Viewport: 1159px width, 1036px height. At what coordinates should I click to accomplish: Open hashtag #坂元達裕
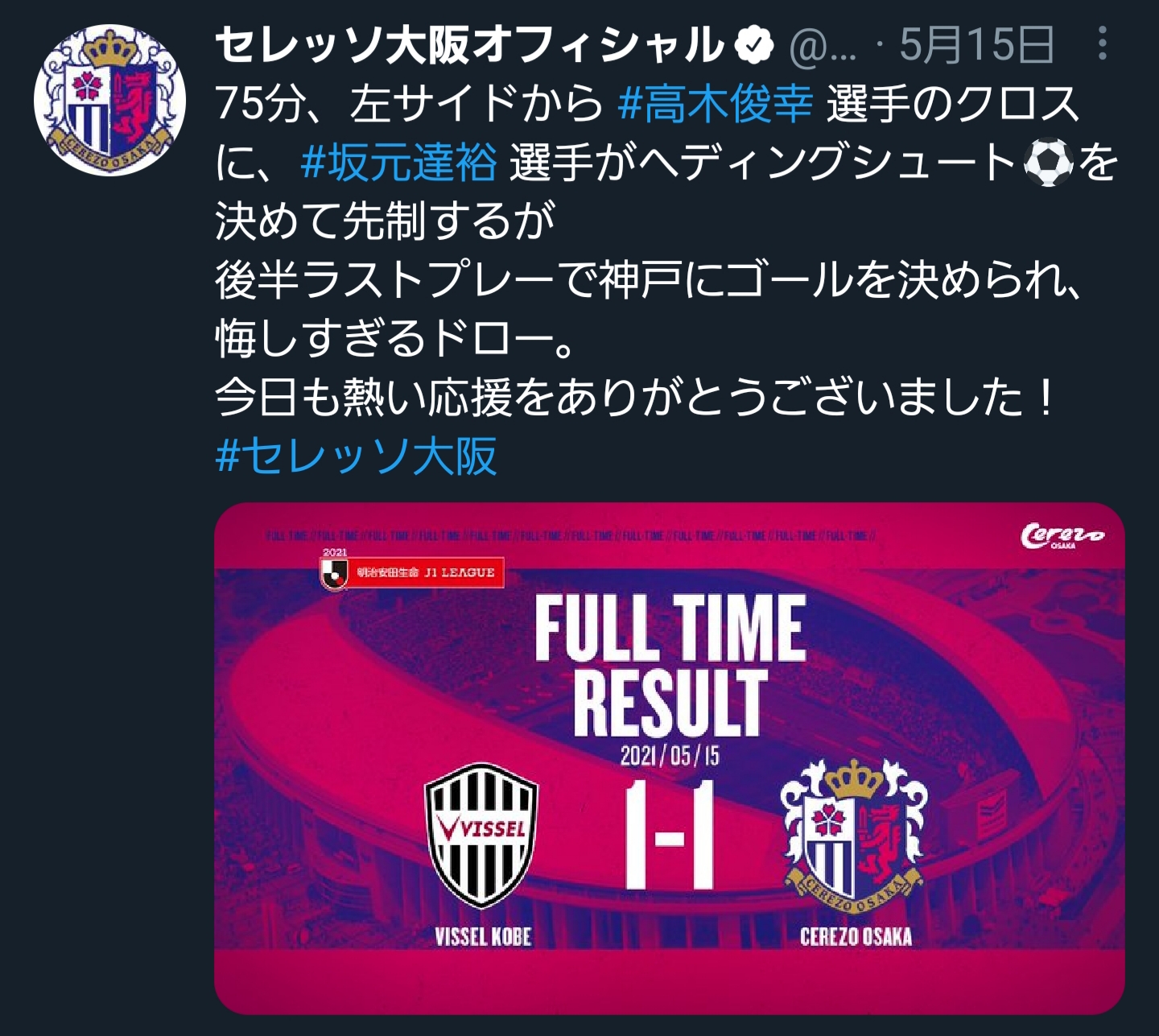point(399,163)
